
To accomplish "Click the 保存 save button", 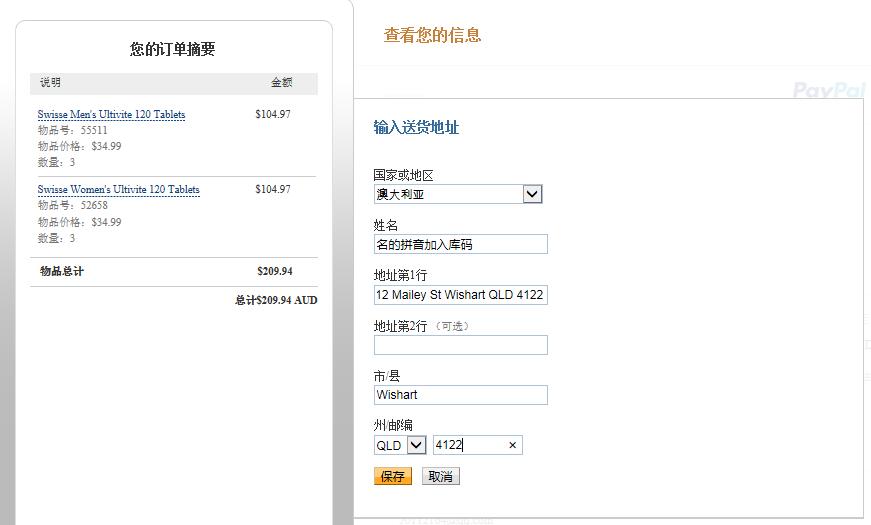I will (x=393, y=476).
